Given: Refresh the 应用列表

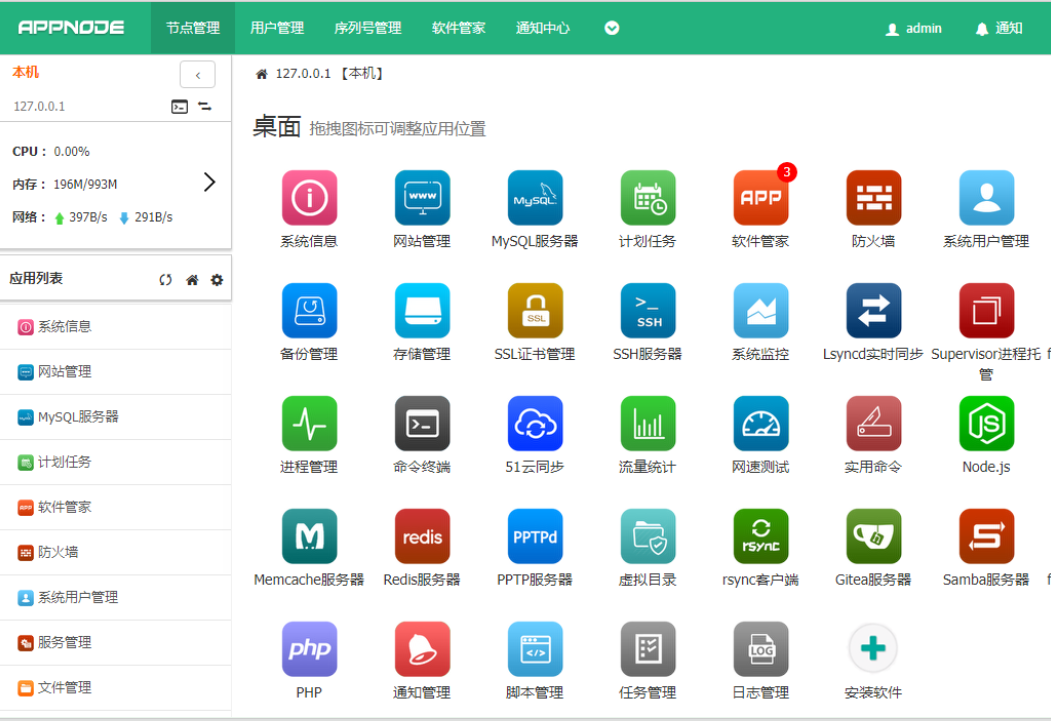Looking at the screenshot, I should click(166, 280).
